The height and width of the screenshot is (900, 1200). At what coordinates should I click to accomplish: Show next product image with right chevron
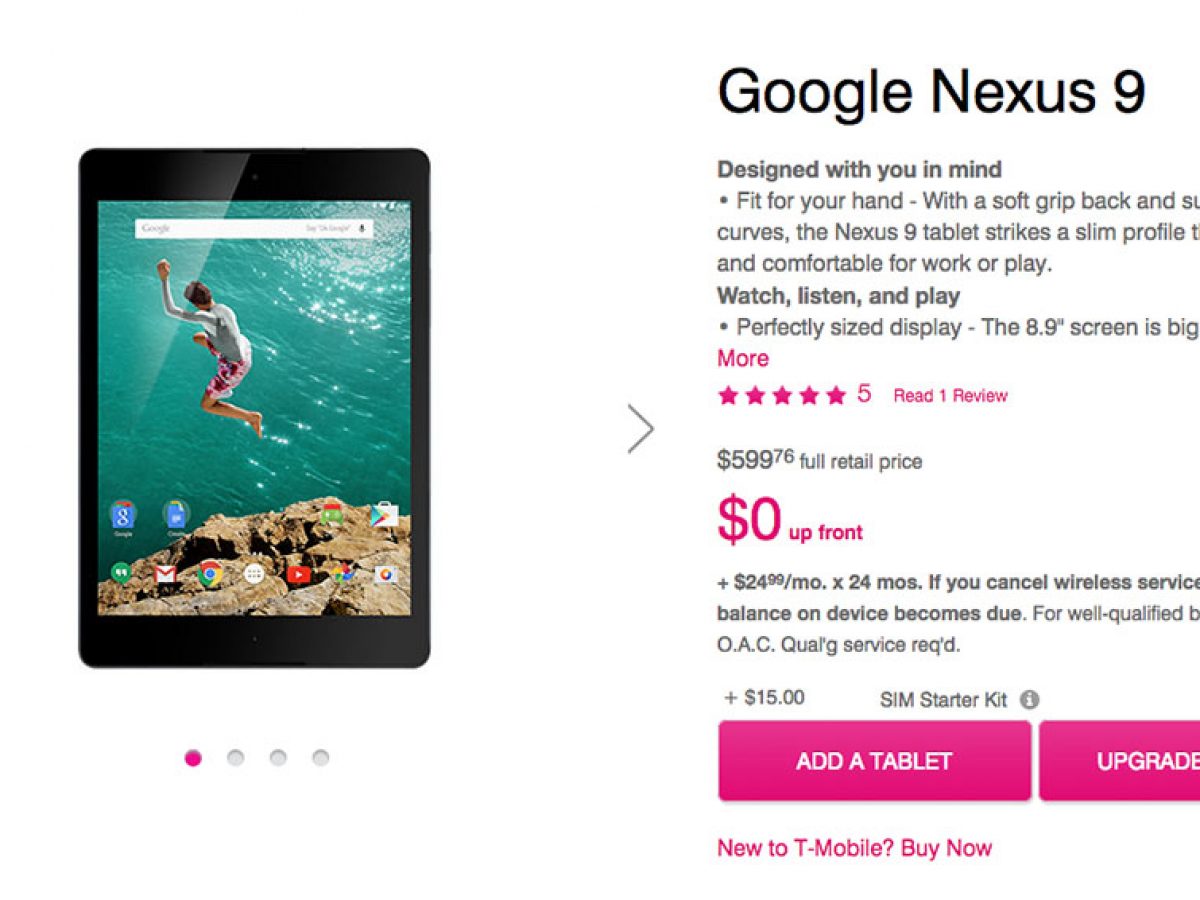tap(641, 428)
